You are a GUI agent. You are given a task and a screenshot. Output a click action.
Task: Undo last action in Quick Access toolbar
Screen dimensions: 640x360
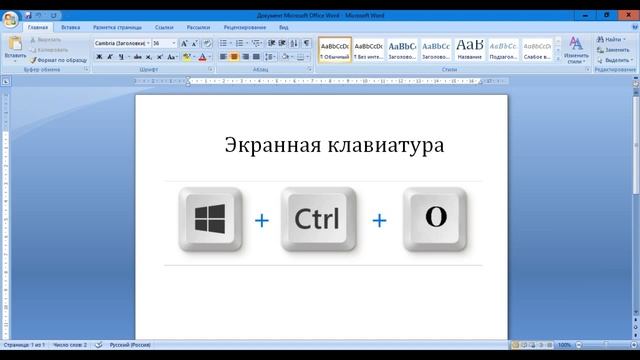click(x=39, y=15)
